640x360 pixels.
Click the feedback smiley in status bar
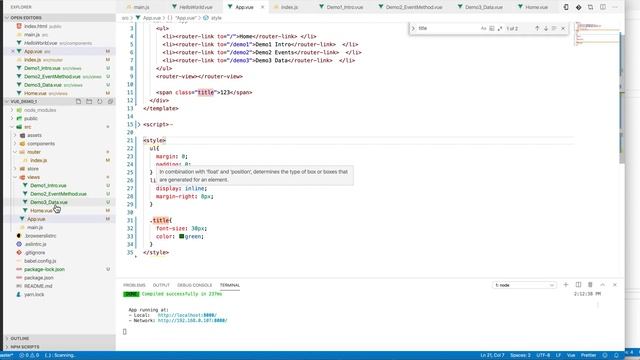click(605, 355)
